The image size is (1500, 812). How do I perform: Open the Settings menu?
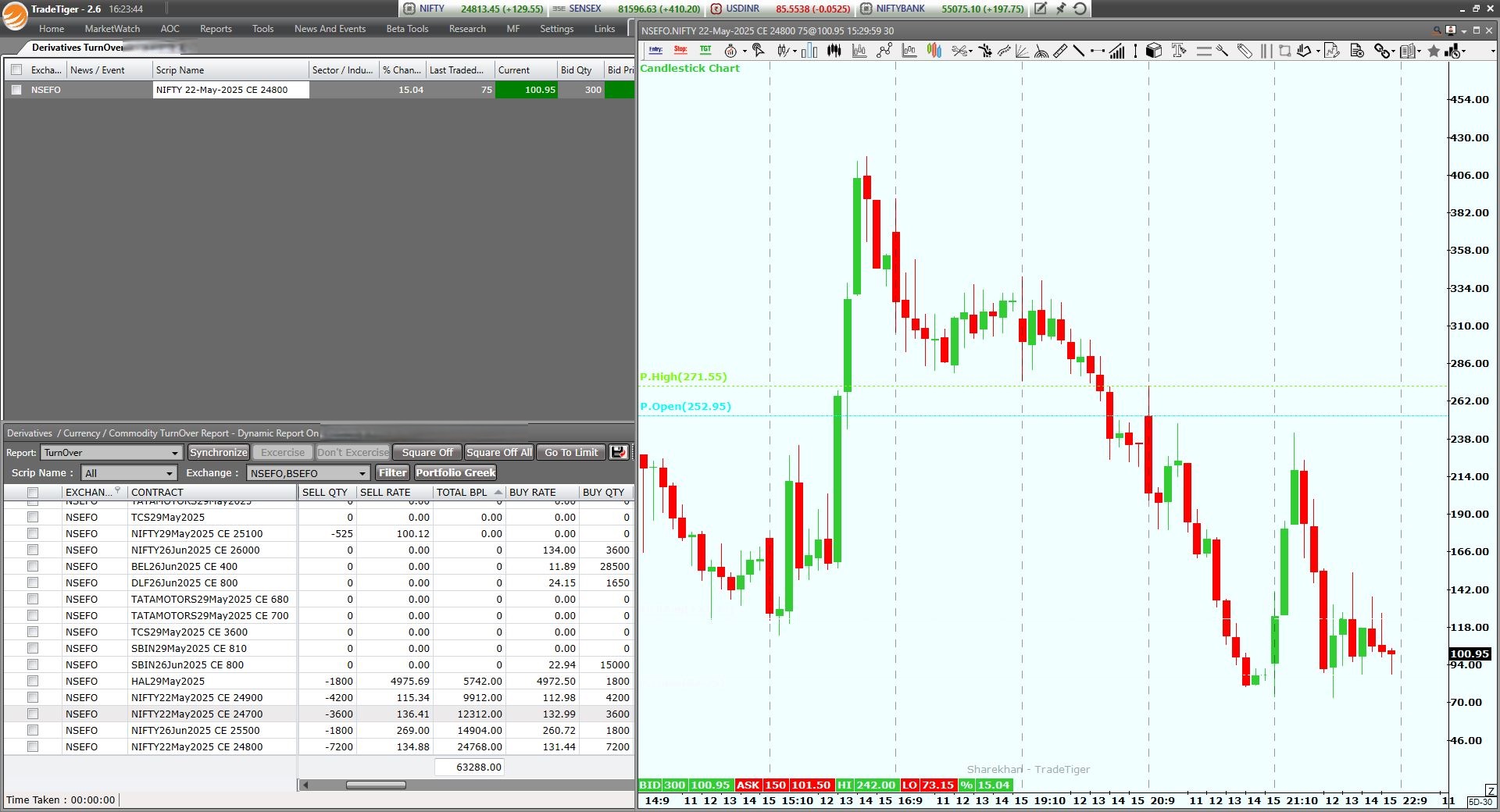click(556, 29)
